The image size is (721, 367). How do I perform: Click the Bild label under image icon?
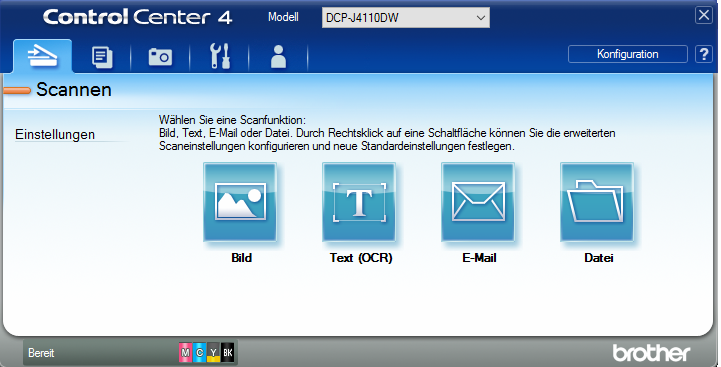point(241,258)
